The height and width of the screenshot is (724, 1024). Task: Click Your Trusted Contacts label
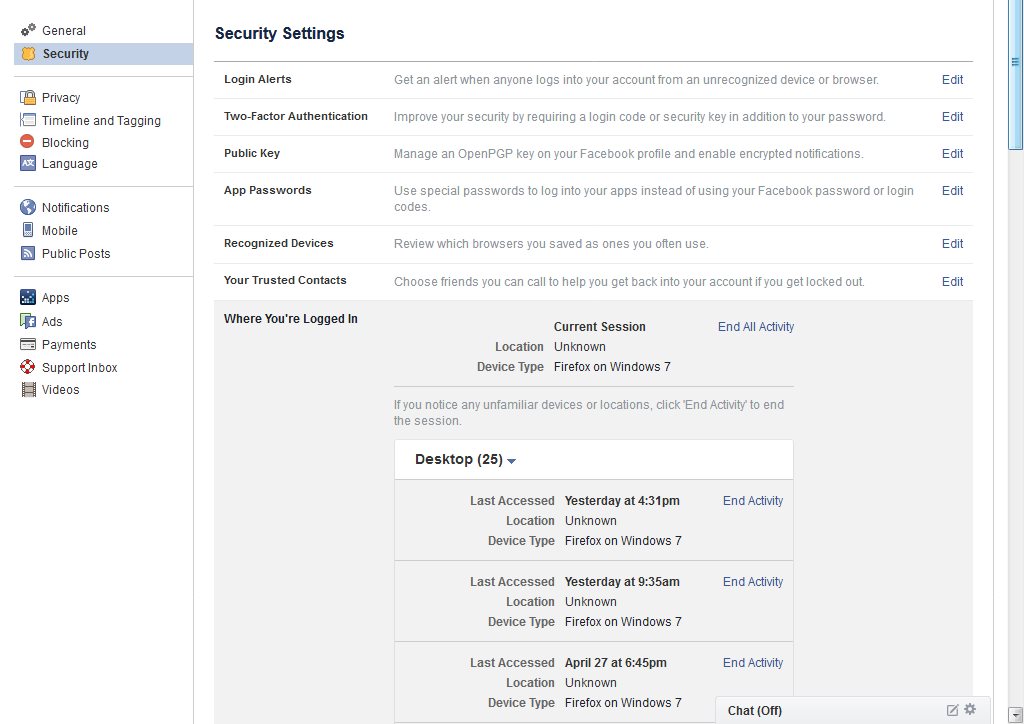point(285,280)
